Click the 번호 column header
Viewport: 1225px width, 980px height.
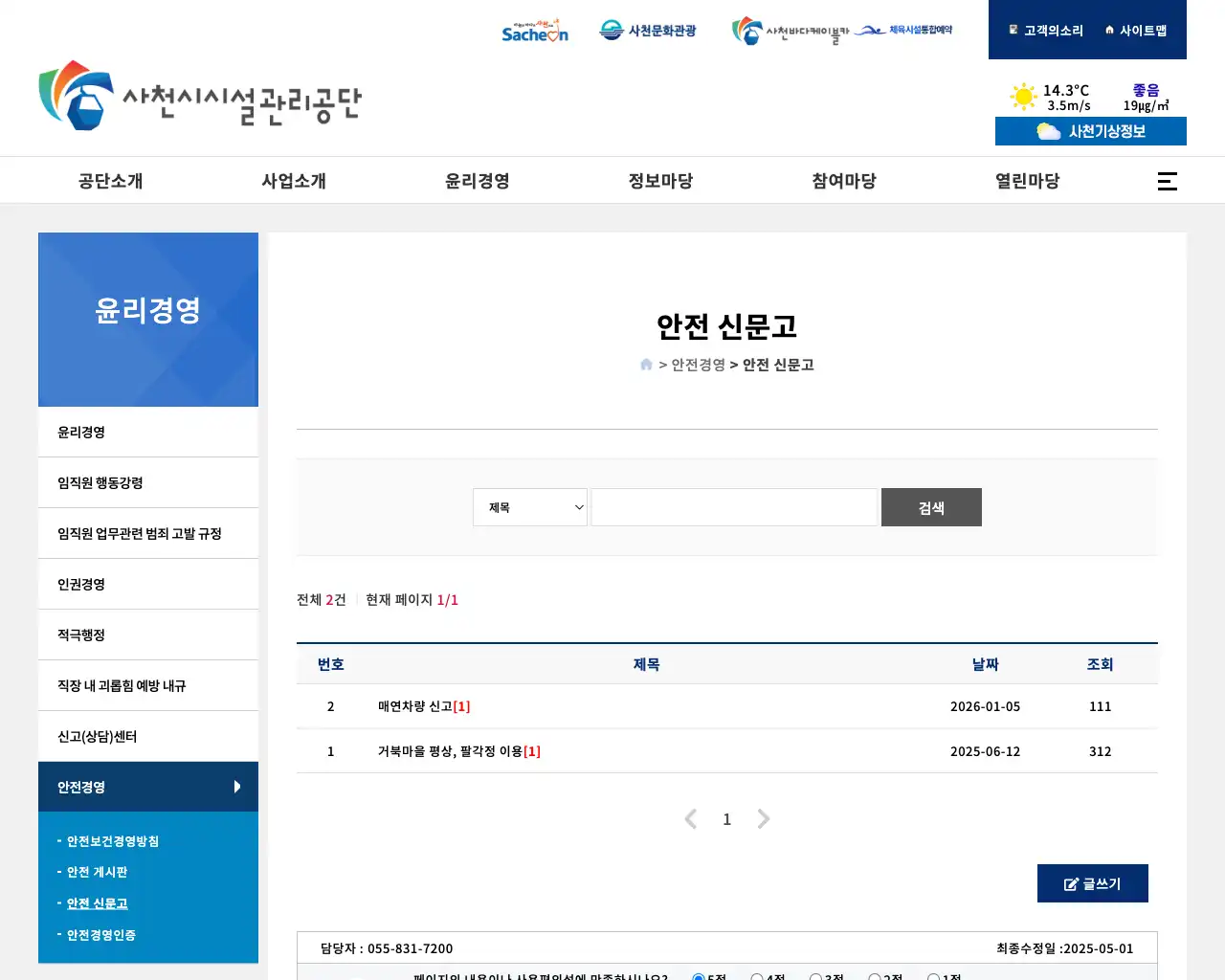(x=331, y=664)
